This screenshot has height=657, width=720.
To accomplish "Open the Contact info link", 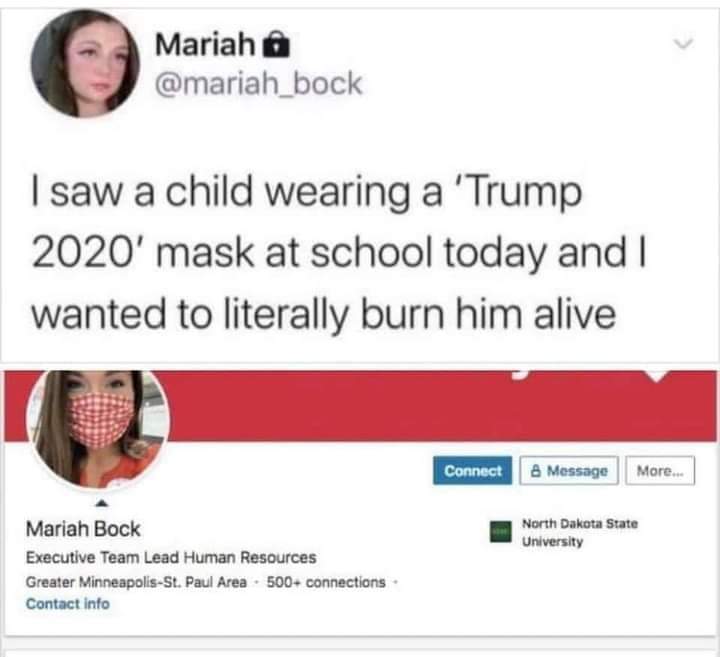I will coord(68,603).
